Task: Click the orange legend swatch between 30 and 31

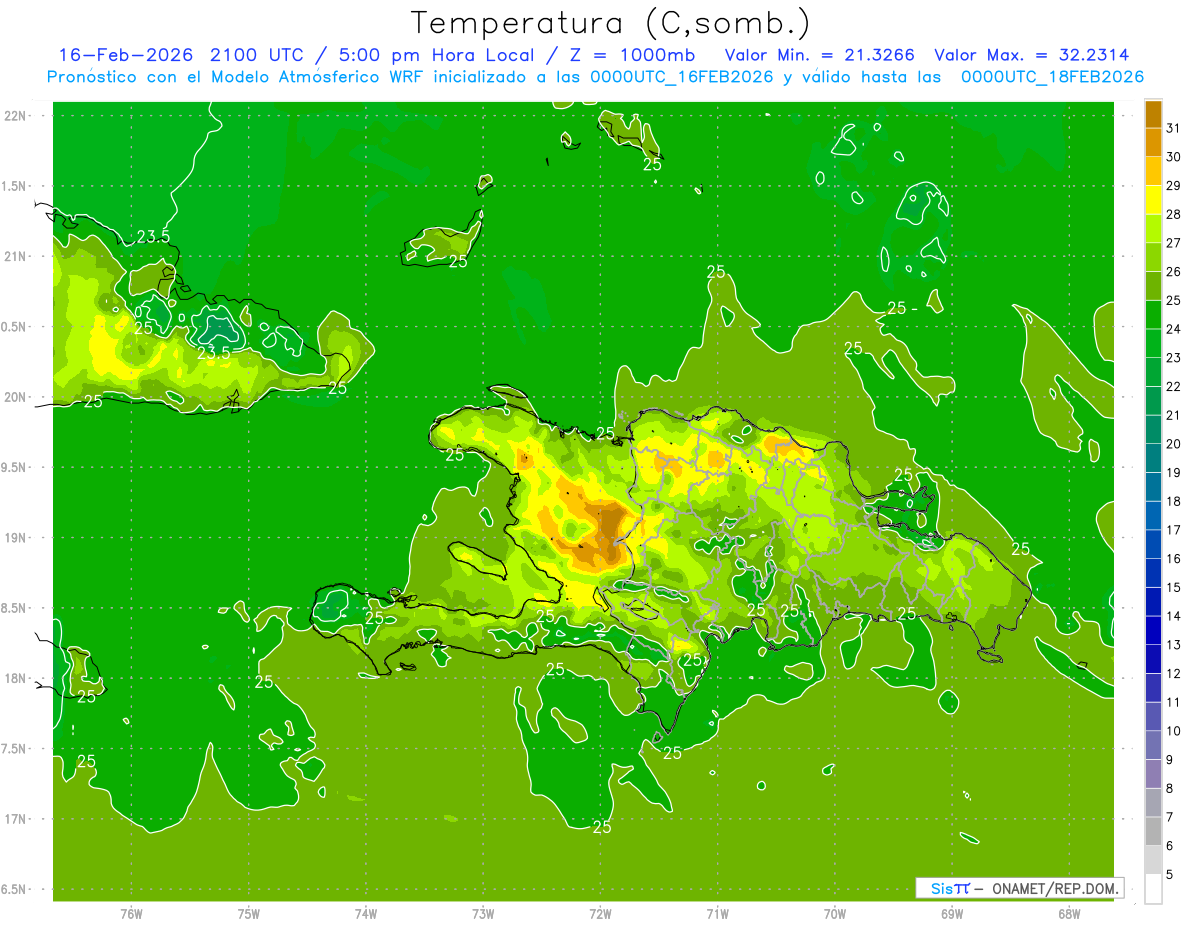Action: (1153, 142)
